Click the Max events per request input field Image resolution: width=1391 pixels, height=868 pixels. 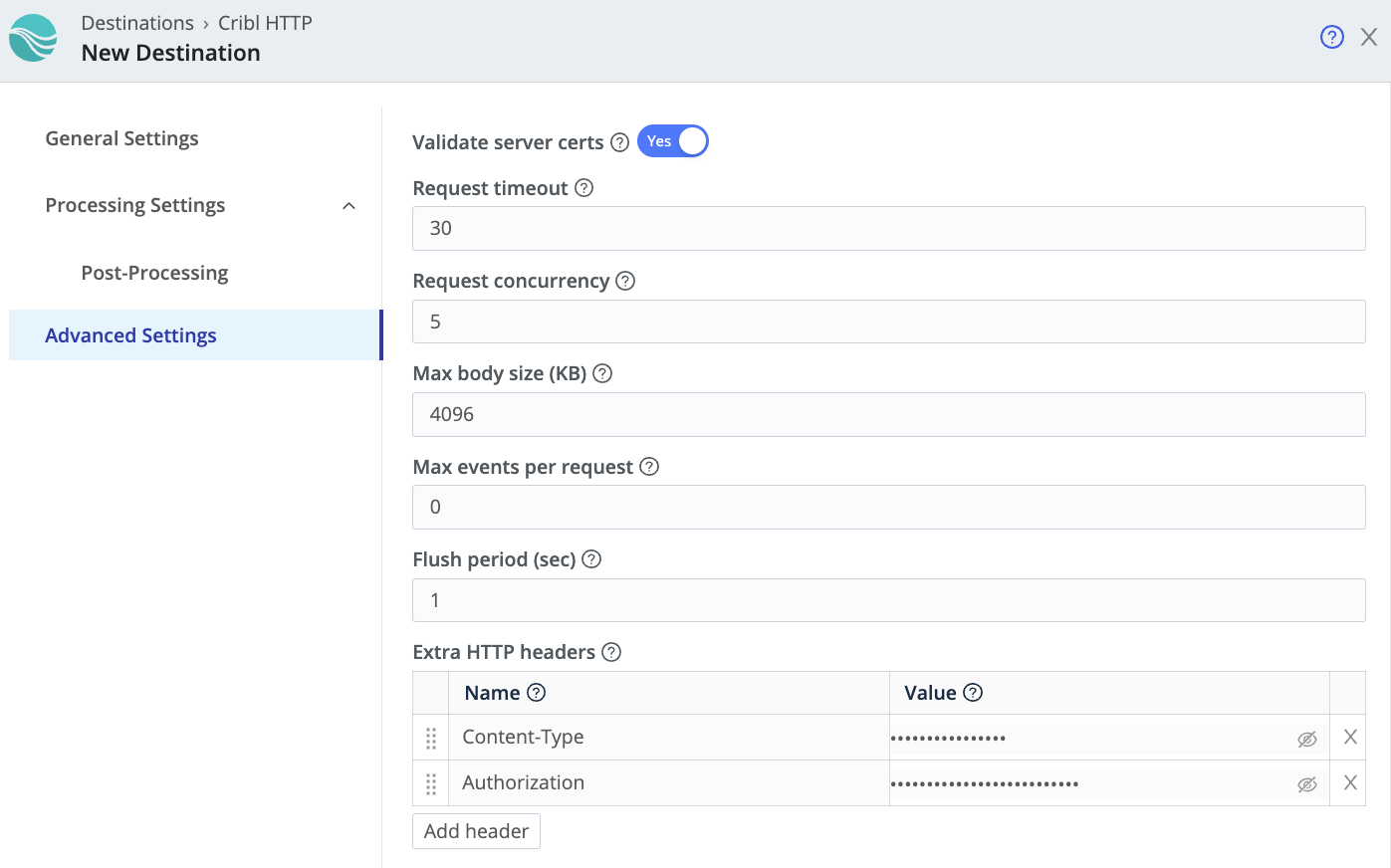(889, 507)
